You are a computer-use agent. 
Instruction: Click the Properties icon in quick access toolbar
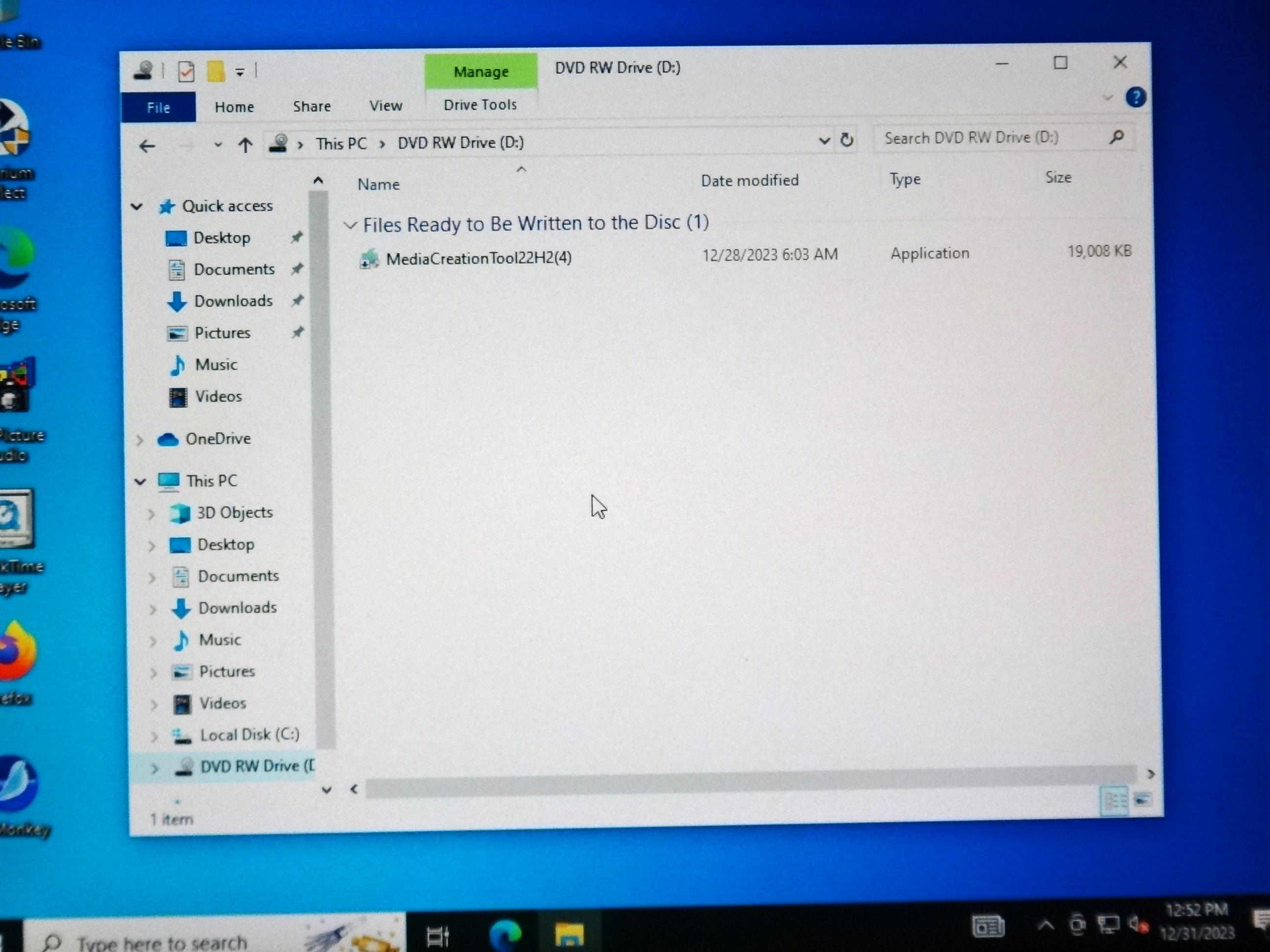(185, 71)
